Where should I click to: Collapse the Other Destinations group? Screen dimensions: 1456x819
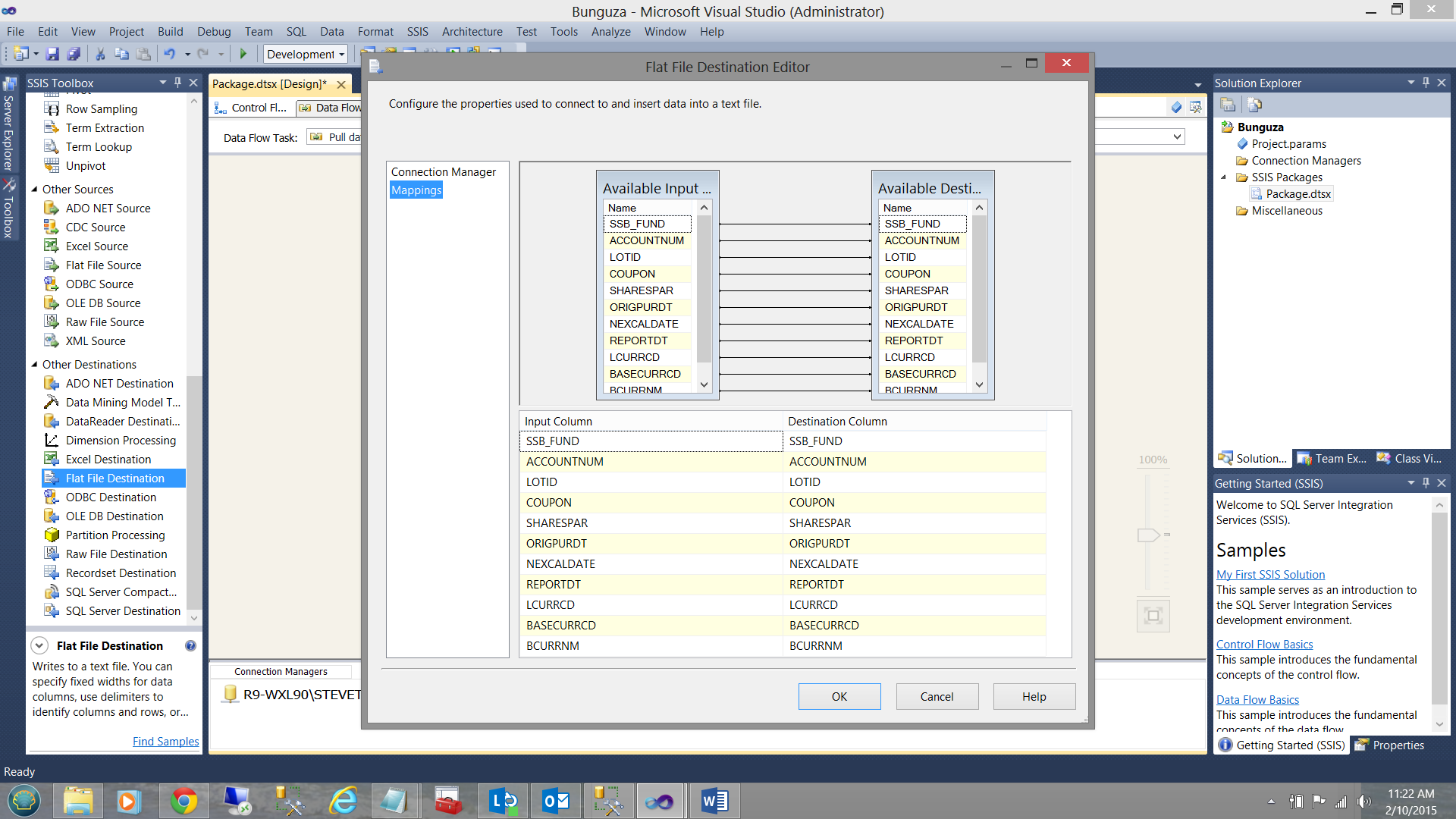[x=34, y=365]
